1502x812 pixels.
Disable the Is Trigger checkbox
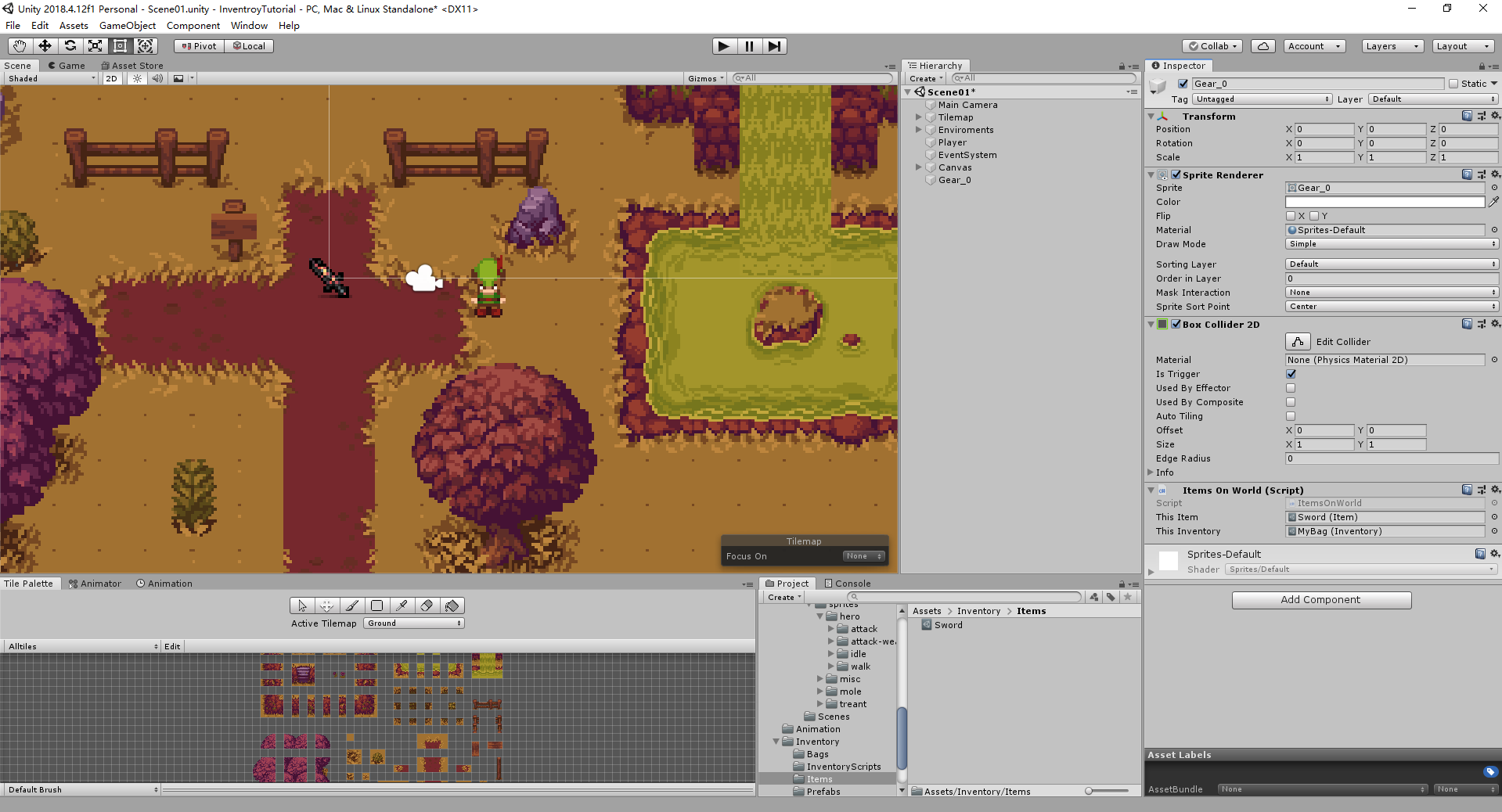pyautogui.click(x=1291, y=374)
